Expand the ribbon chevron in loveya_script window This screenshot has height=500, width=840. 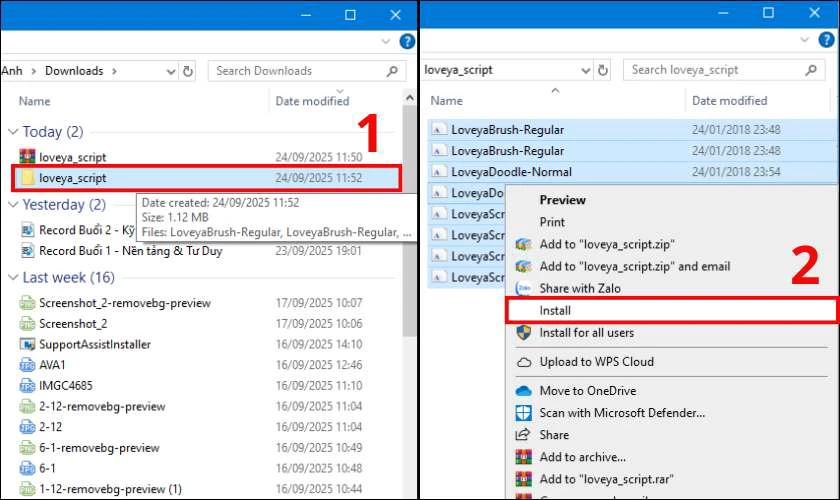pos(805,40)
